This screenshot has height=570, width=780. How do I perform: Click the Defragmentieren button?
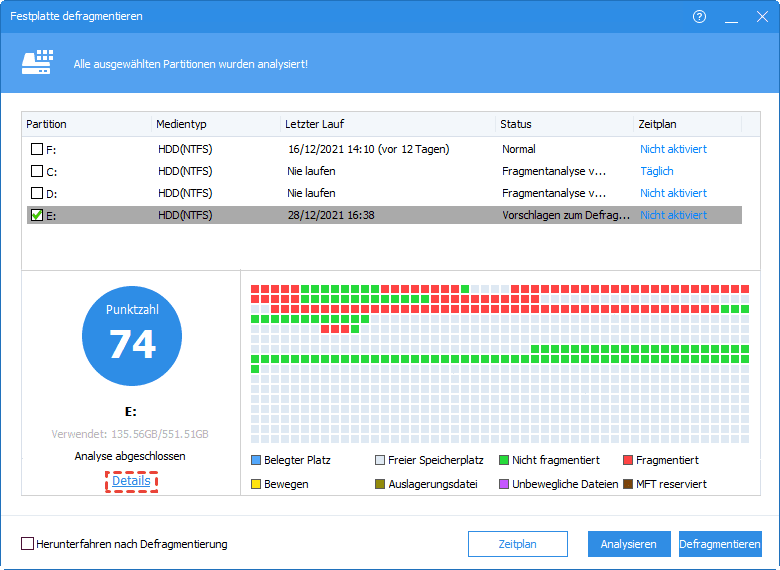pyautogui.click(x=720, y=544)
